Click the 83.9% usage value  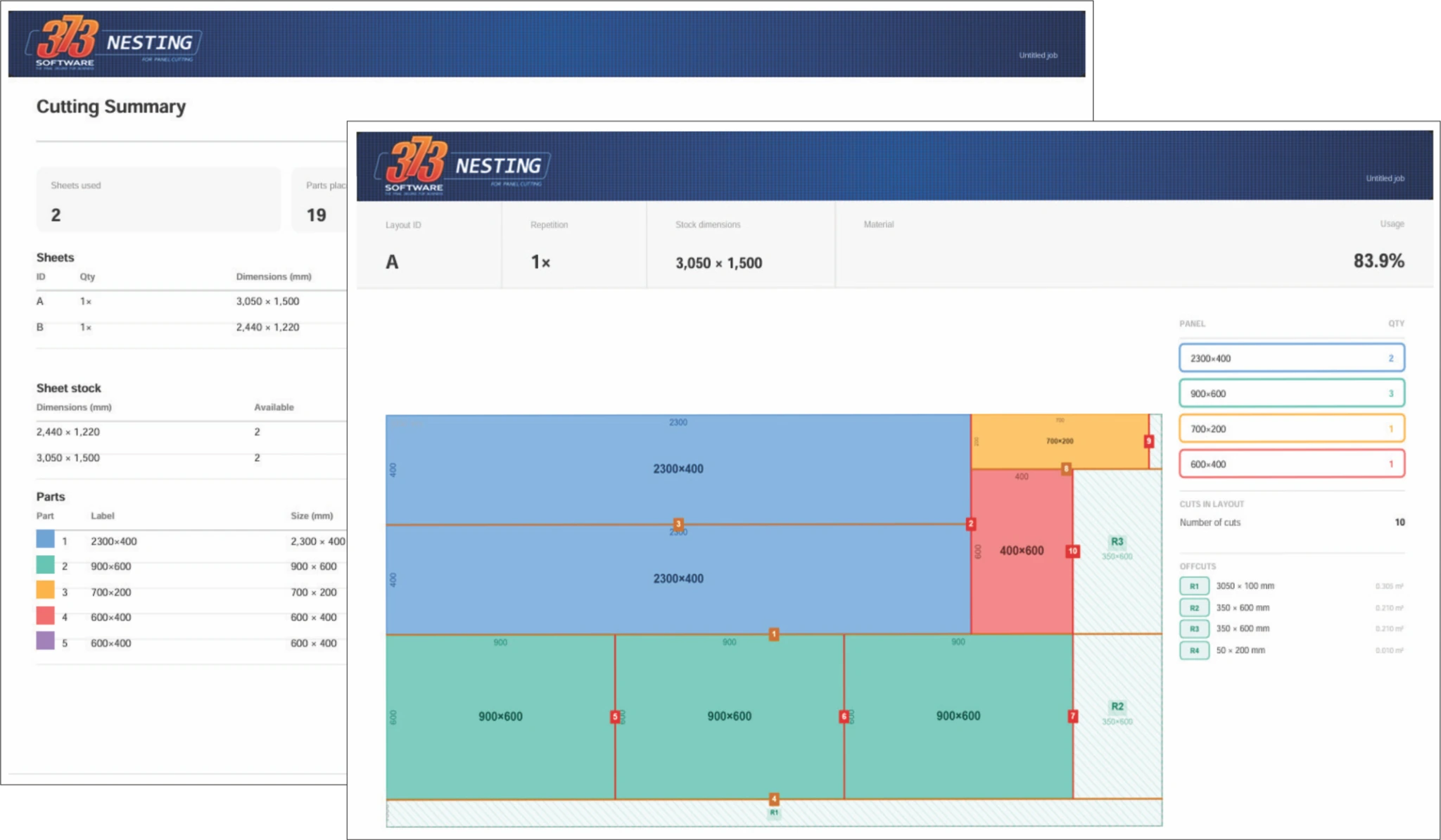tap(1378, 261)
